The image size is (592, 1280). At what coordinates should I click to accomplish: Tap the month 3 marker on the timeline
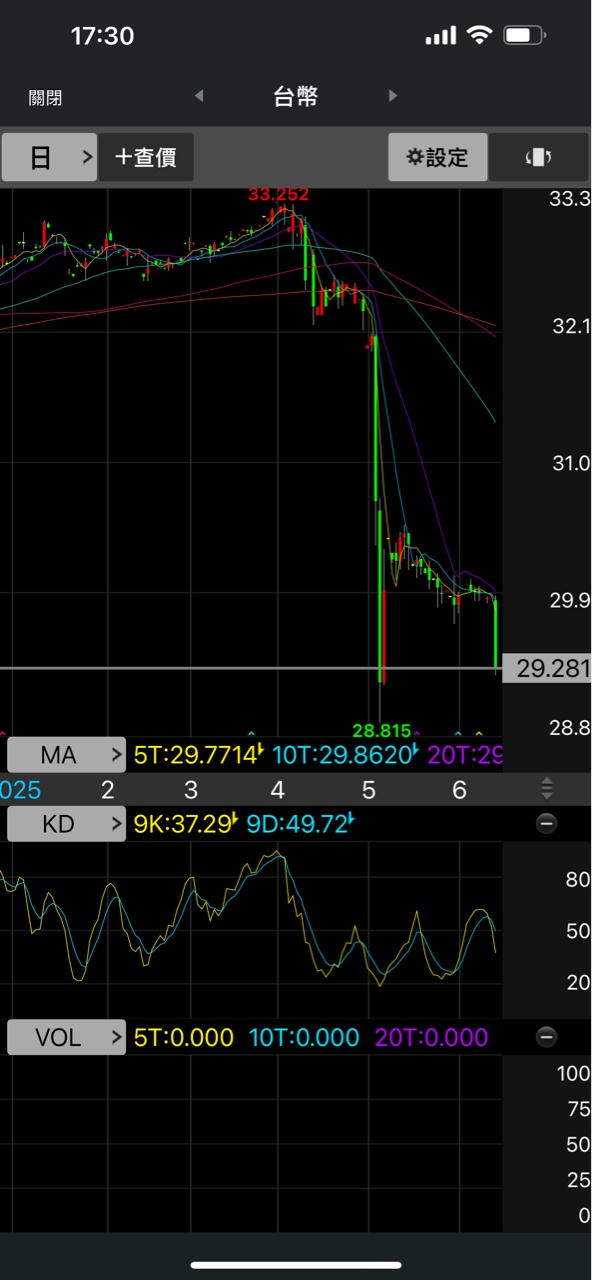pos(191,790)
